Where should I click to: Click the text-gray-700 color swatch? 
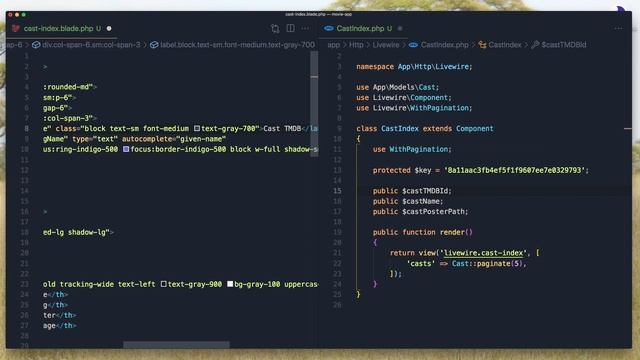pos(197,129)
